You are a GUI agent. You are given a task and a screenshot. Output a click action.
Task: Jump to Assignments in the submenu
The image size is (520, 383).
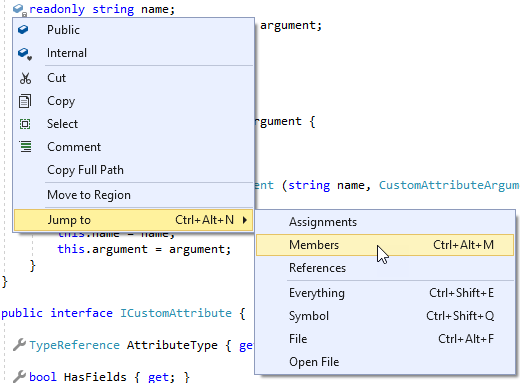[x=385, y=222]
